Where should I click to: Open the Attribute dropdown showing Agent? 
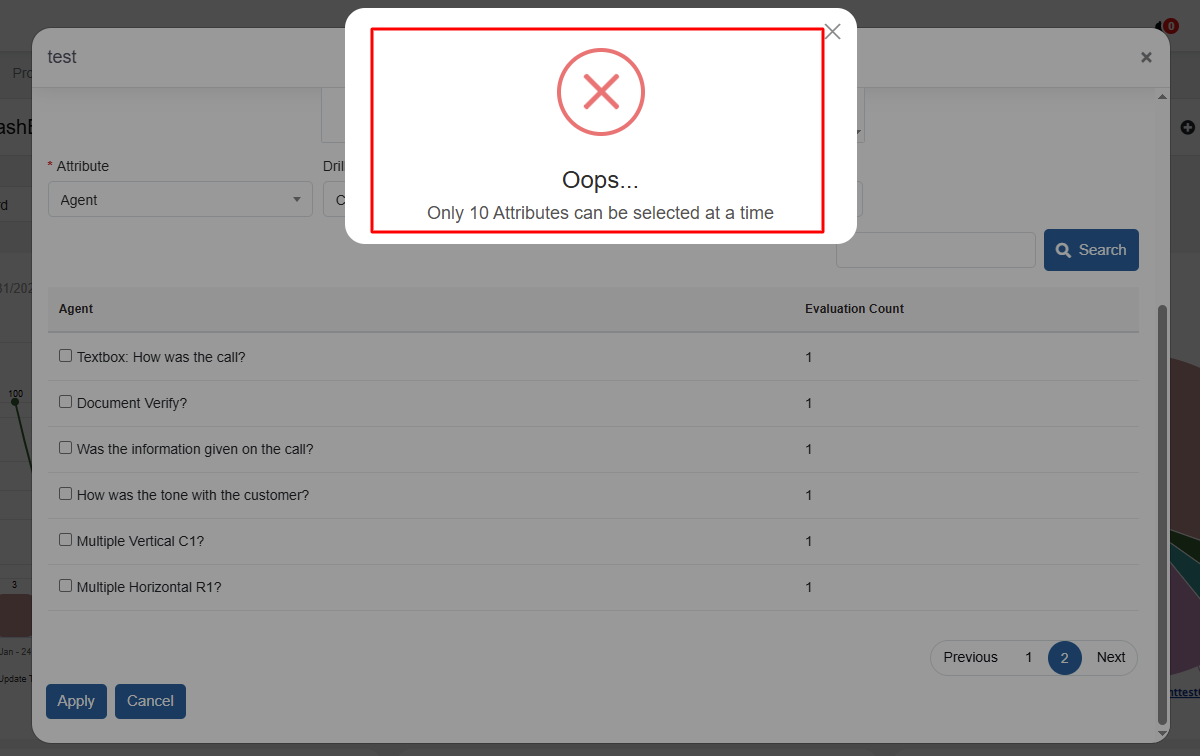180,200
